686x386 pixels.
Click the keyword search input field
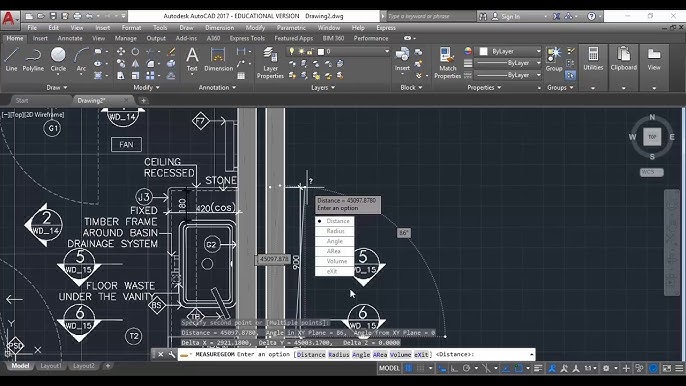(x=431, y=16)
